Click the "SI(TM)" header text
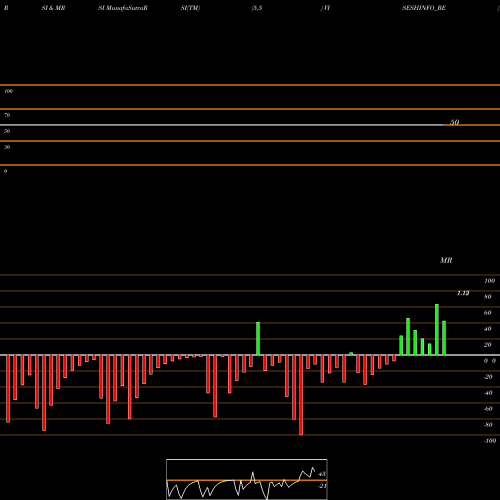 [x=190, y=8]
